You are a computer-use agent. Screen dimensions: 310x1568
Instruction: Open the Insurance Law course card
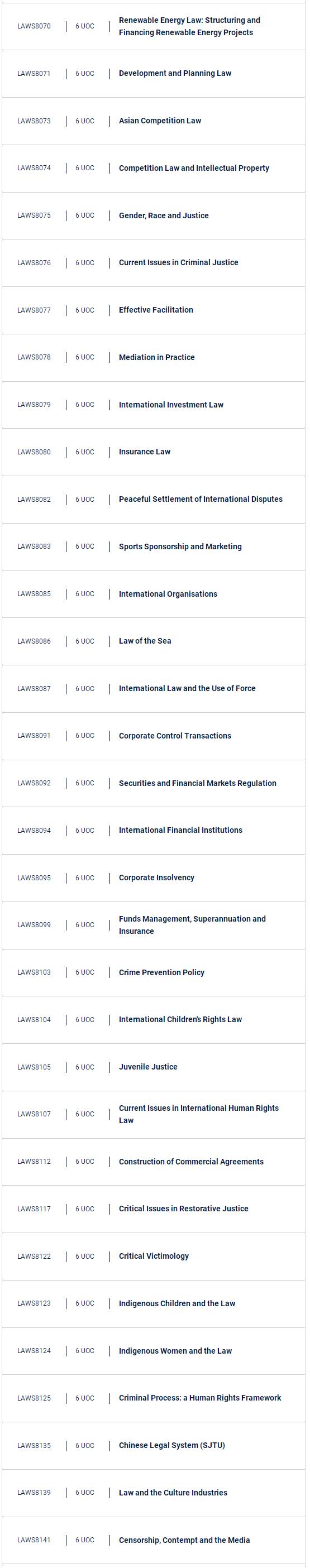click(154, 452)
